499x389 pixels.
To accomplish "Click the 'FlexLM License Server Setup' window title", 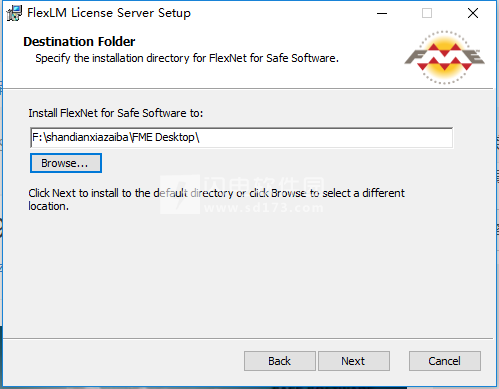I will tap(109, 13).
